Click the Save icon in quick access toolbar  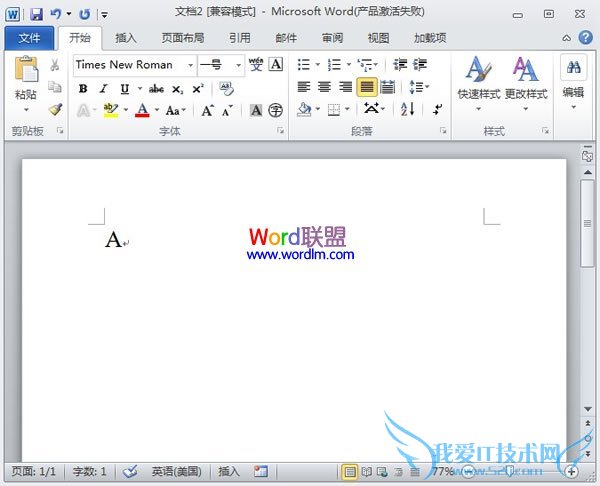(36, 15)
